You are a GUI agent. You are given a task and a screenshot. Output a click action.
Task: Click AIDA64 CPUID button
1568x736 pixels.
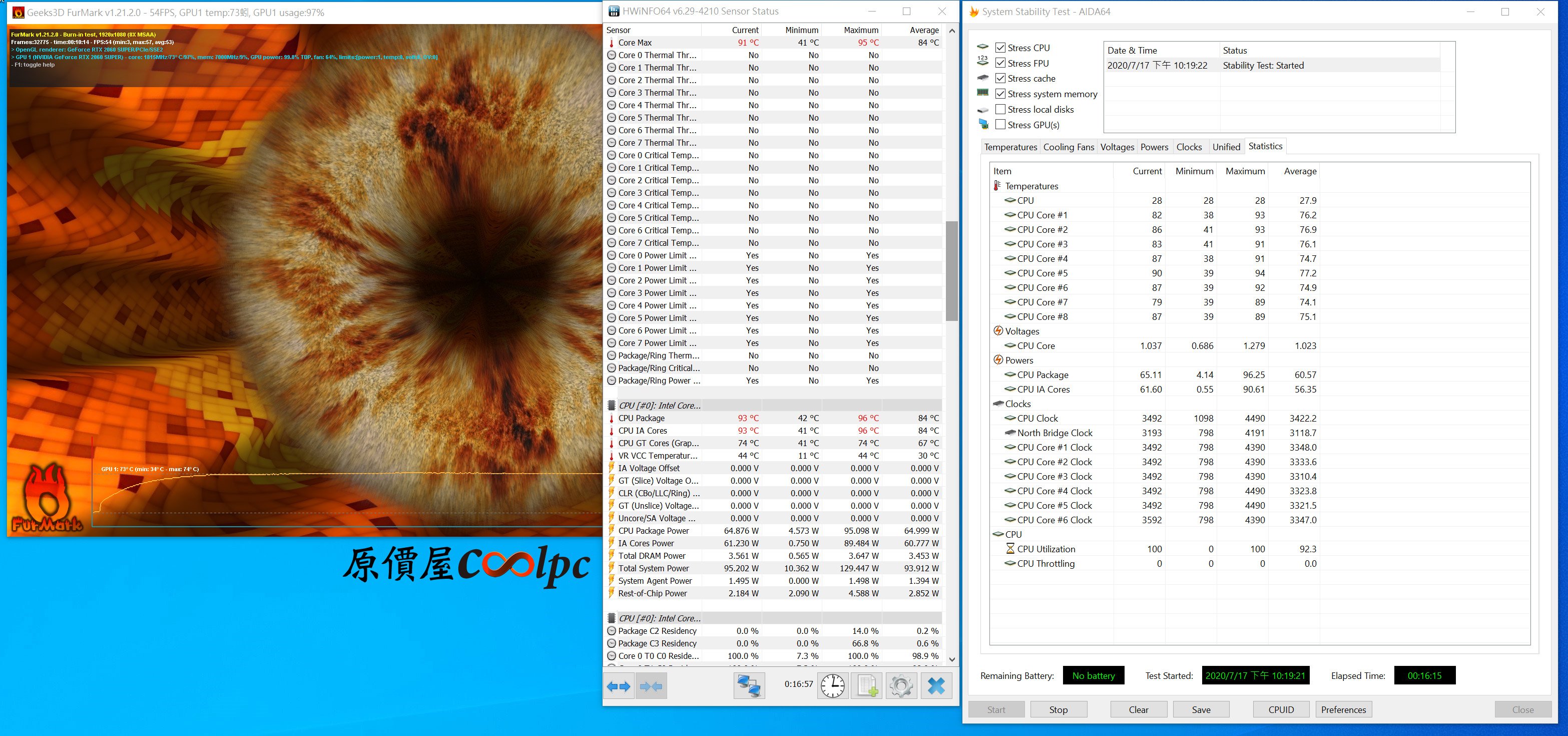(x=1281, y=710)
